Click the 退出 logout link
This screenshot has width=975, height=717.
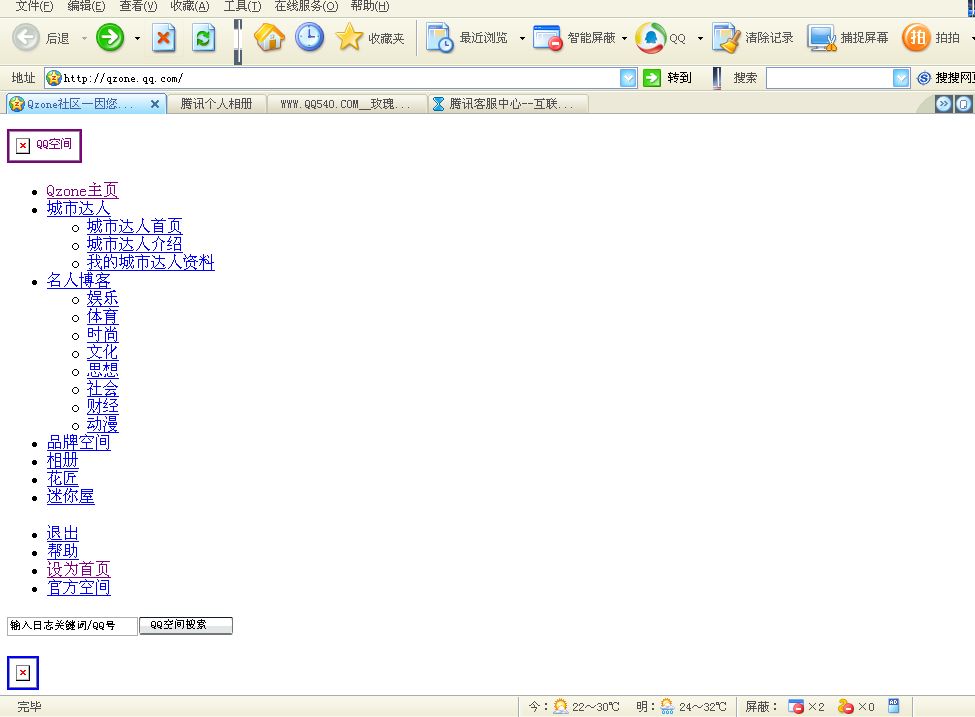tap(62, 534)
